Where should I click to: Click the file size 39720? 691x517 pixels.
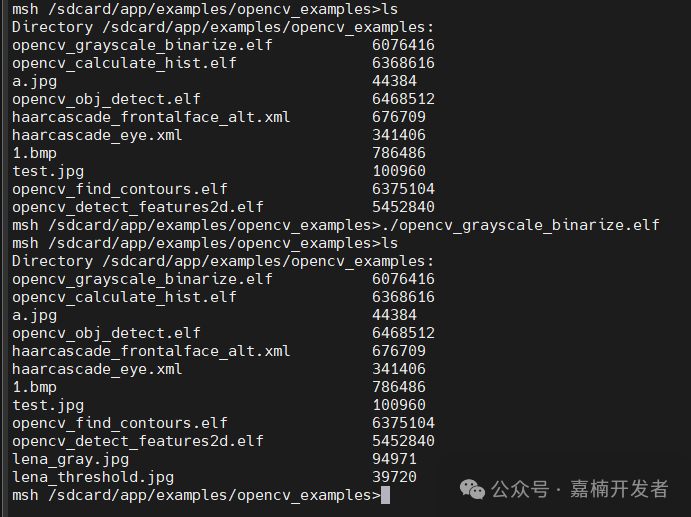pos(394,477)
